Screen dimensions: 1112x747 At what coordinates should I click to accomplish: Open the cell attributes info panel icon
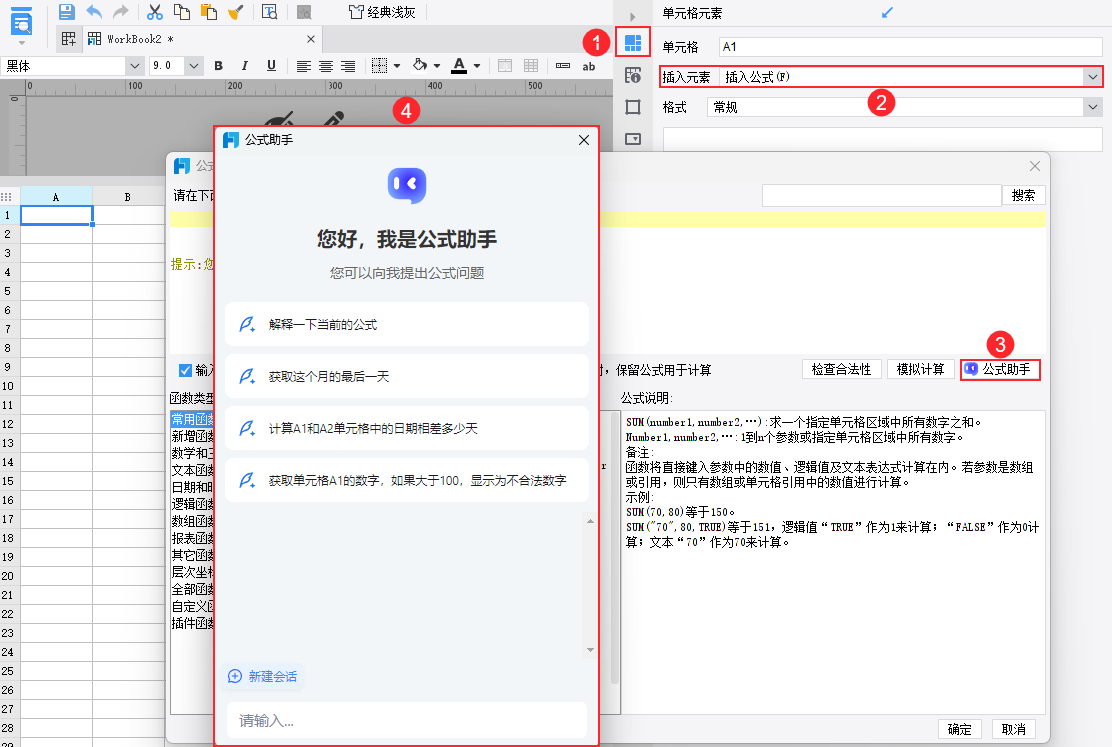(x=633, y=75)
